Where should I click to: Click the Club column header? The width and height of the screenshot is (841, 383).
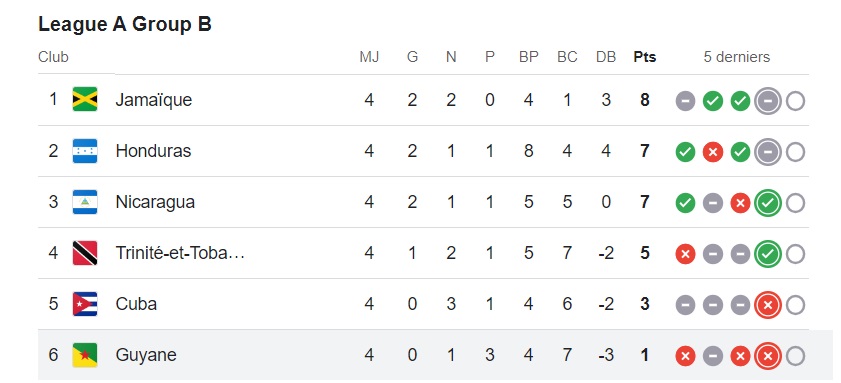click(53, 57)
